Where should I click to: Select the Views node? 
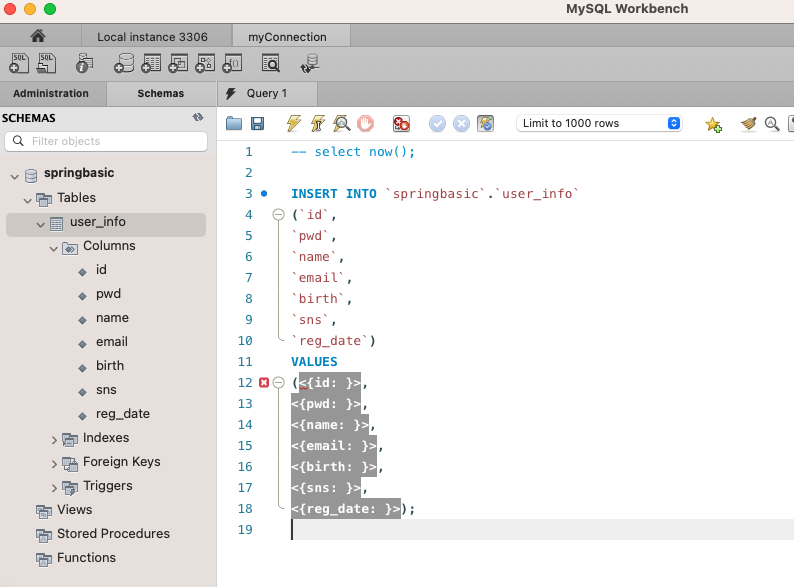[74, 510]
